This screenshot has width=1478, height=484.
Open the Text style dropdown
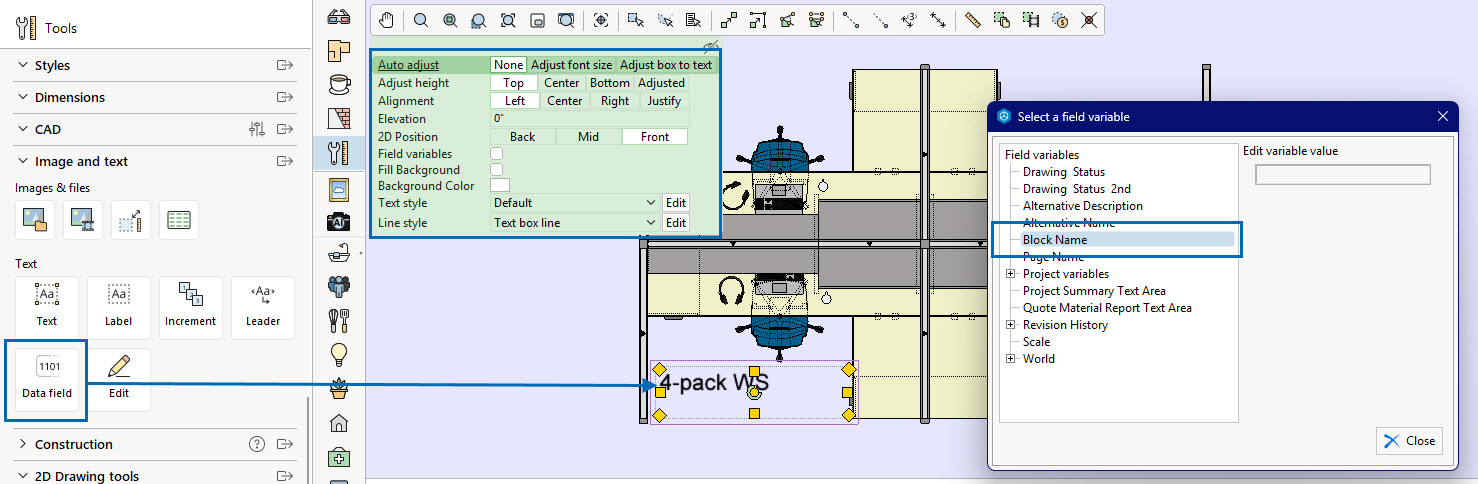(574, 203)
